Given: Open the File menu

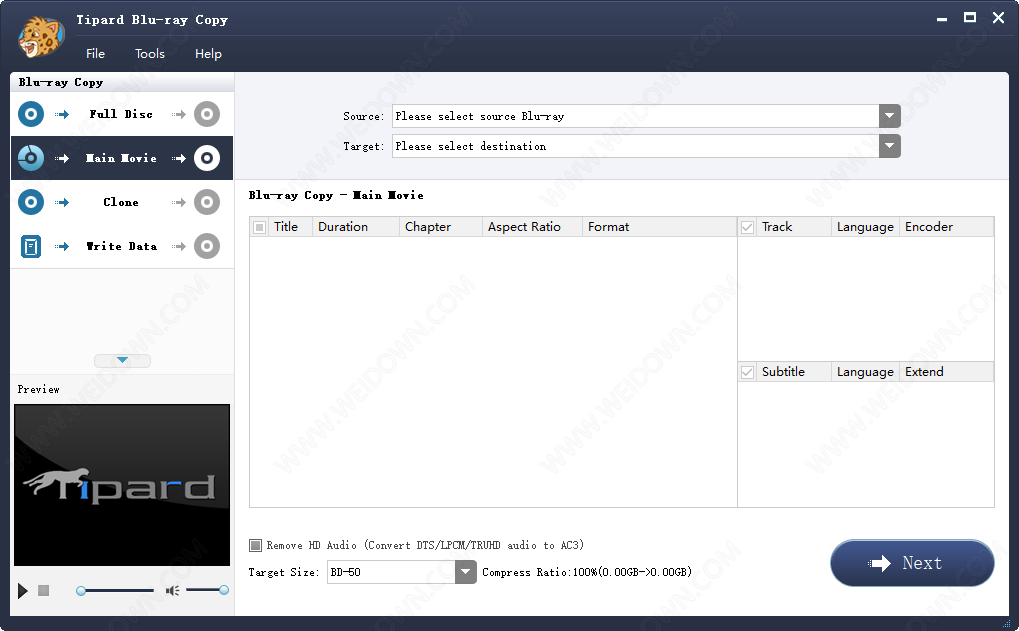Looking at the screenshot, I should (96, 54).
